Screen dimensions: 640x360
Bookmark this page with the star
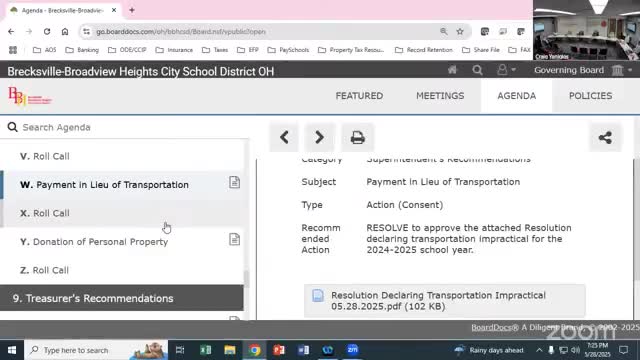tap(460, 31)
